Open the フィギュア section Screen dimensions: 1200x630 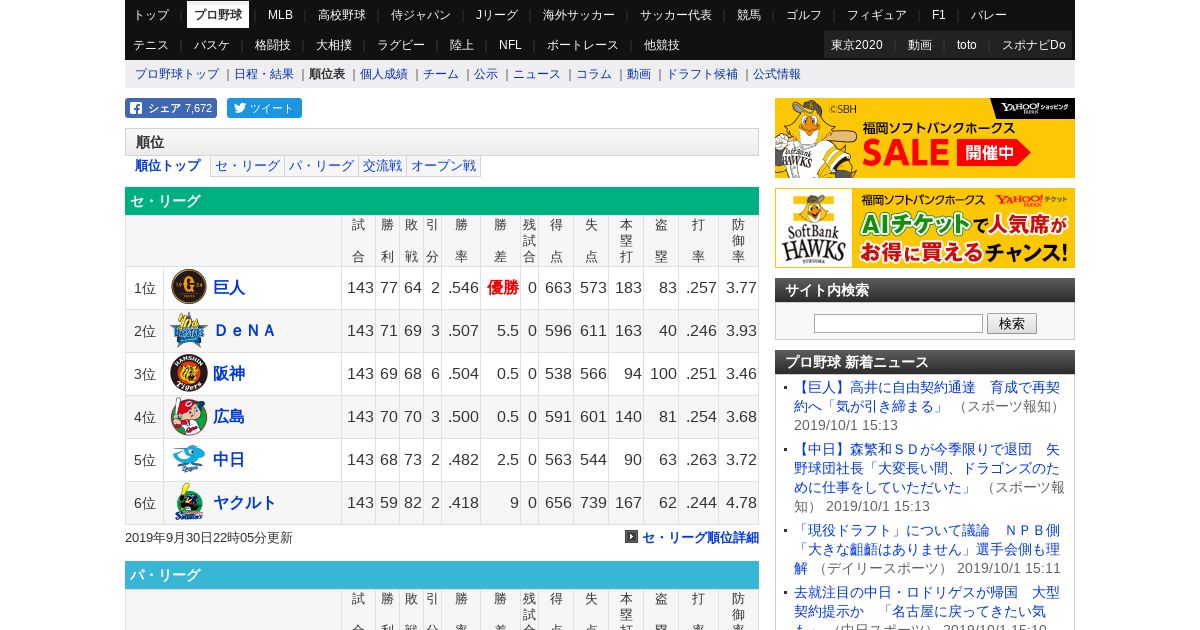pyautogui.click(x=877, y=15)
